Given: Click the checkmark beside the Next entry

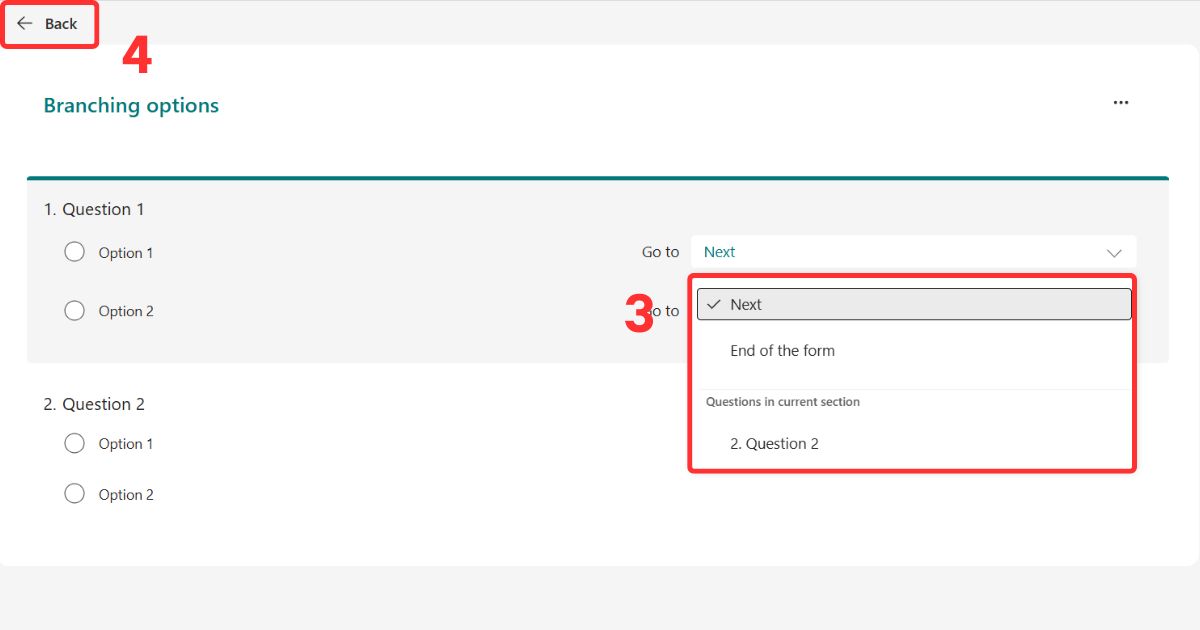Looking at the screenshot, I should (x=714, y=304).
